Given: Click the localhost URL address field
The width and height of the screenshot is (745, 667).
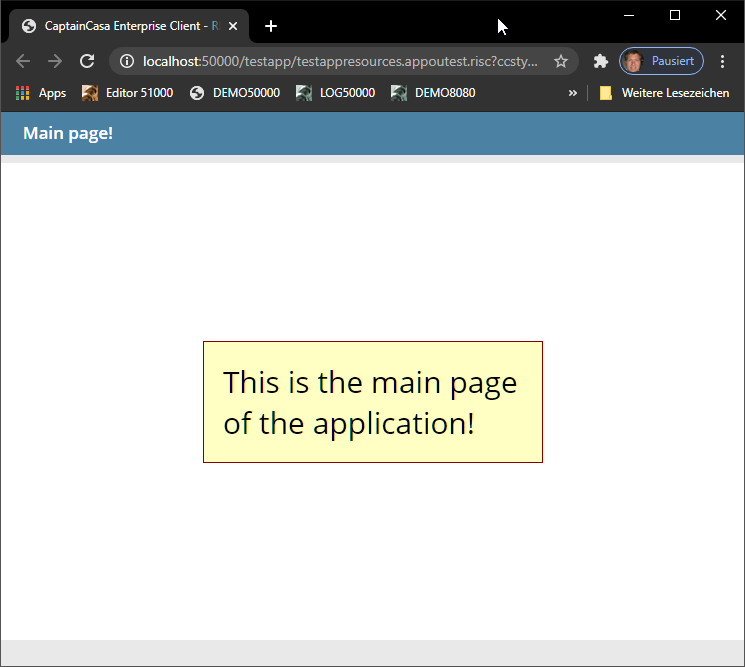Looking at the screenshot, I should pyautogui.click(x=340, y=61).
